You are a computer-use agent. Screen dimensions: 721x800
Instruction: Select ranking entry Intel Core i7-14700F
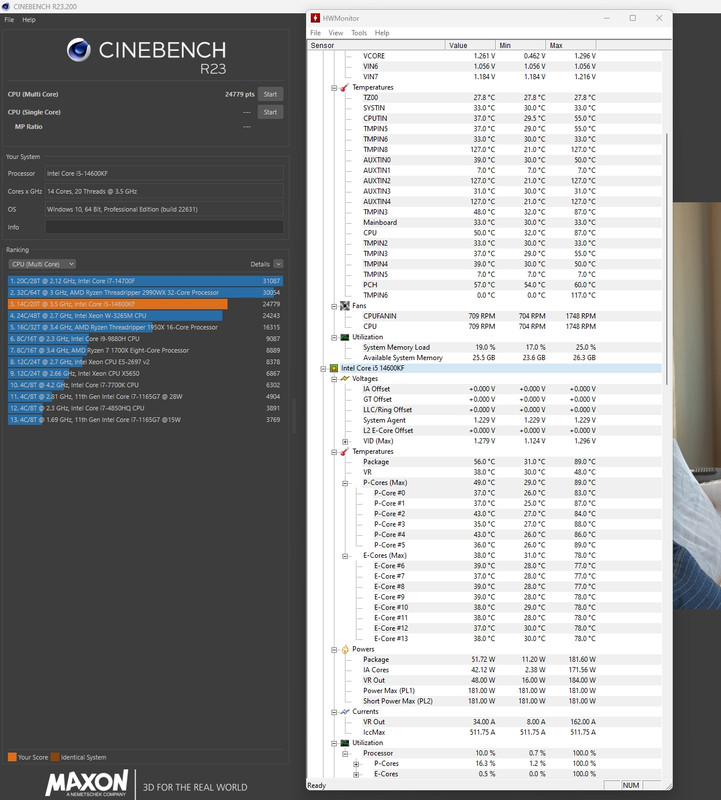pyautogui.click(x=145, y=281)
